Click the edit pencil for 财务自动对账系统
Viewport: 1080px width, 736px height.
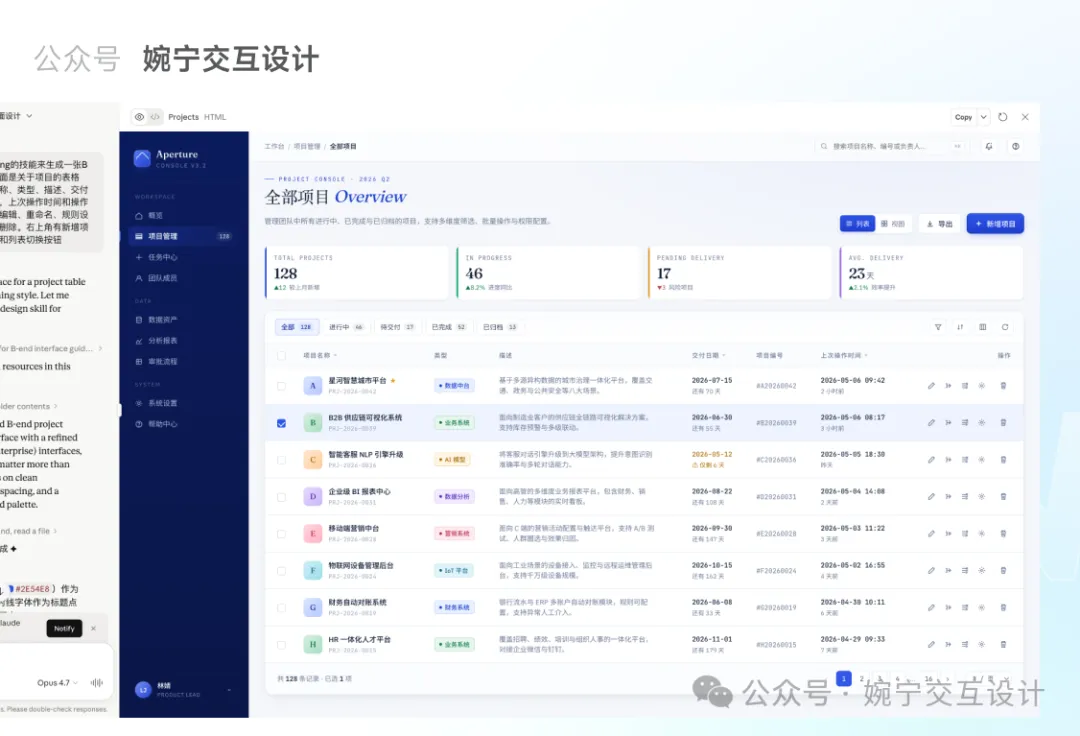pyautogui.click(x=931, y=607)
